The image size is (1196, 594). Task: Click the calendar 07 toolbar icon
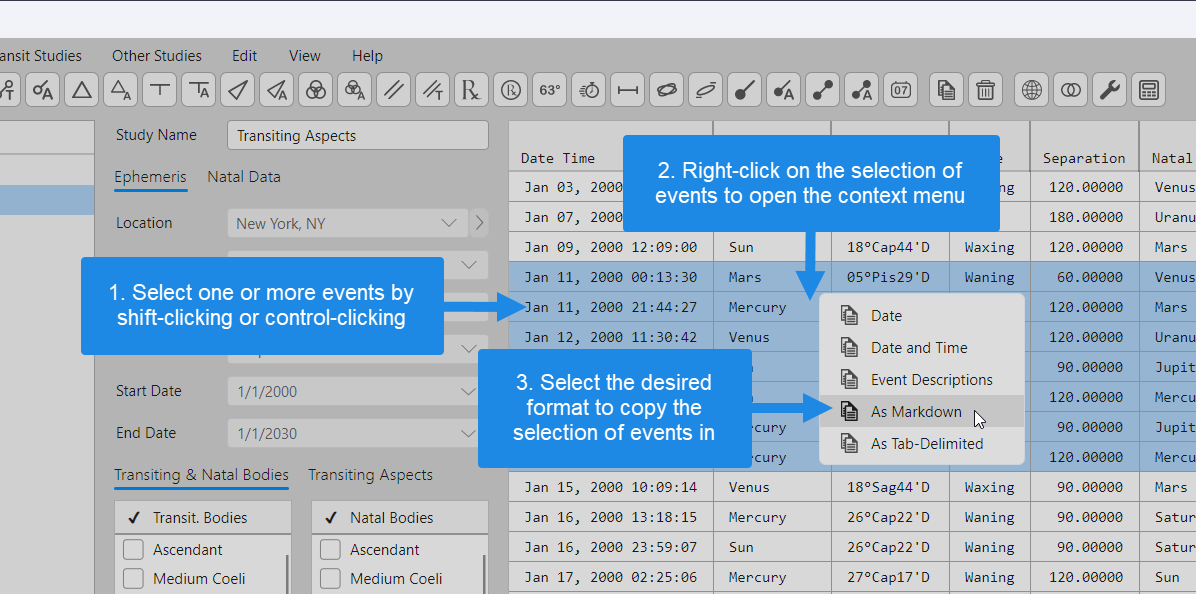[x=900, y=90]
